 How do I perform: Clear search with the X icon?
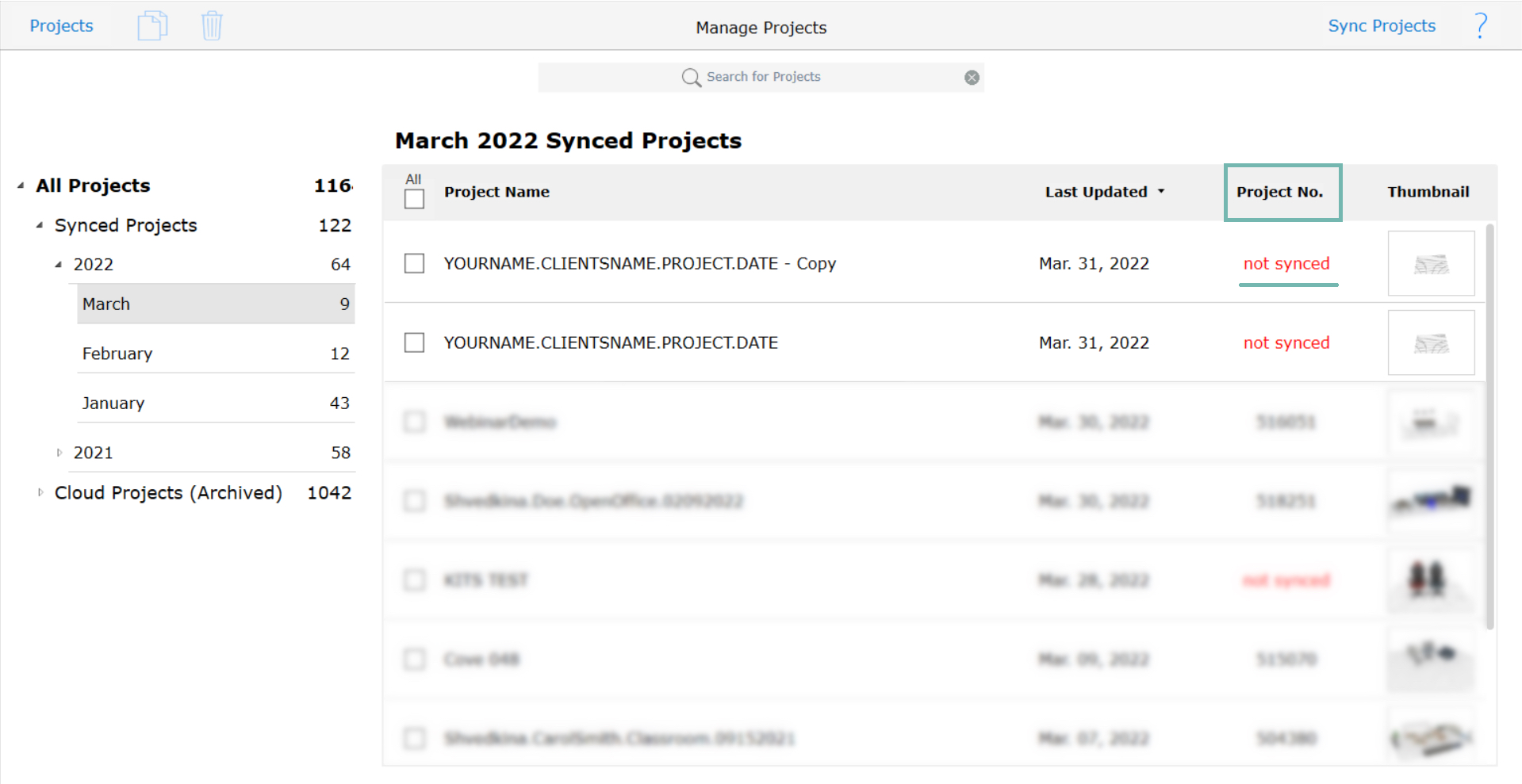pos(972,77)
